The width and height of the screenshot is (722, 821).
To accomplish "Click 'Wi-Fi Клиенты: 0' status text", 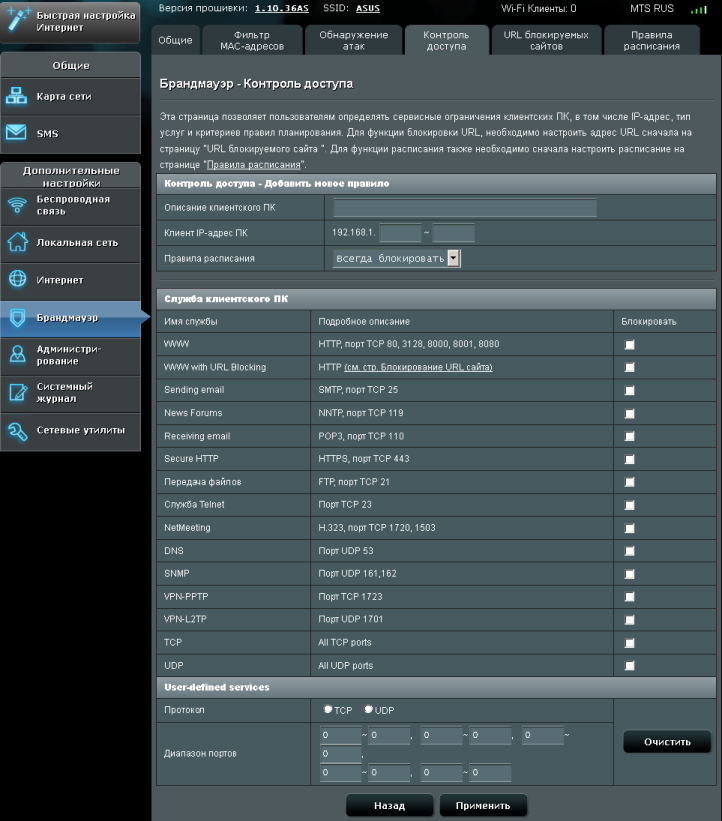I will (x=538, y=8).
